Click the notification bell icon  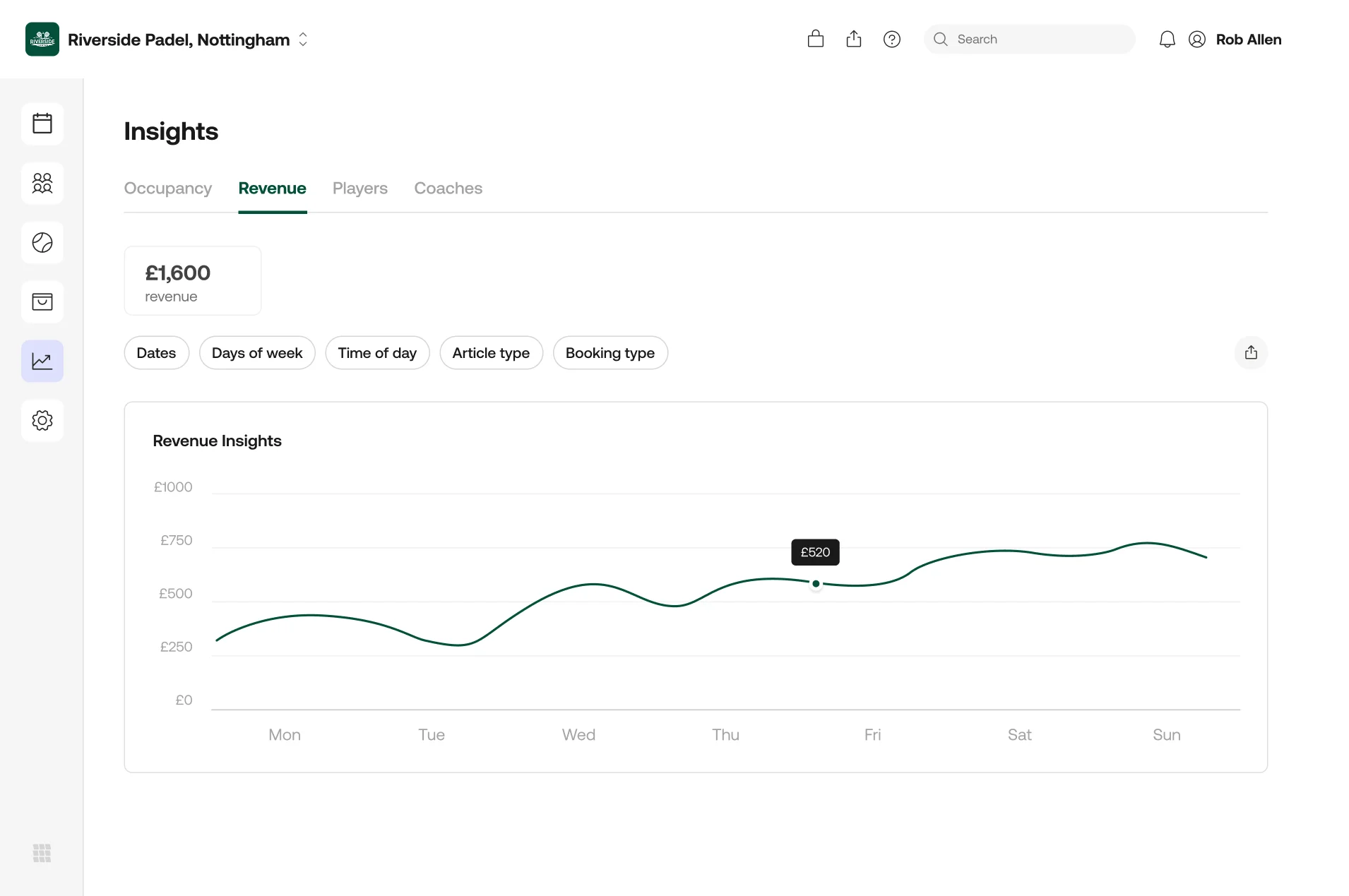[1166, 39]
